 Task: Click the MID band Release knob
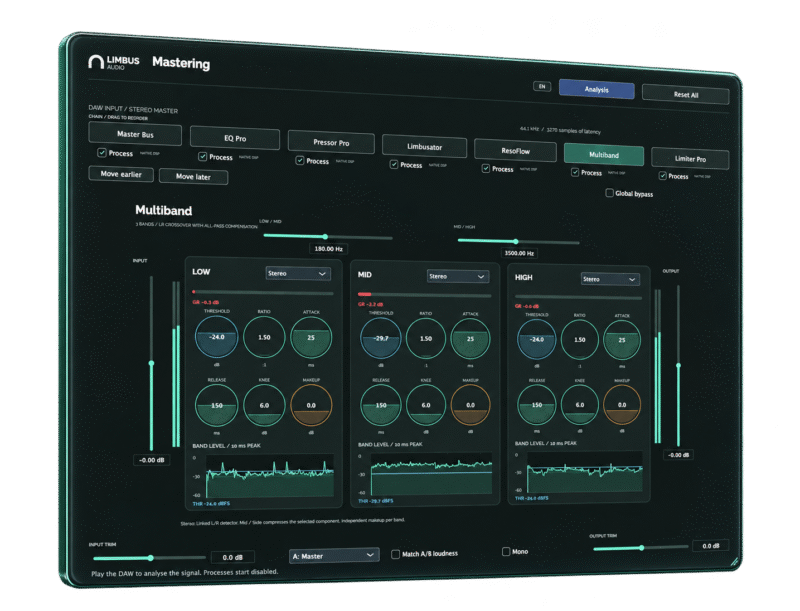pyautogui.click(x=381, y=405)
